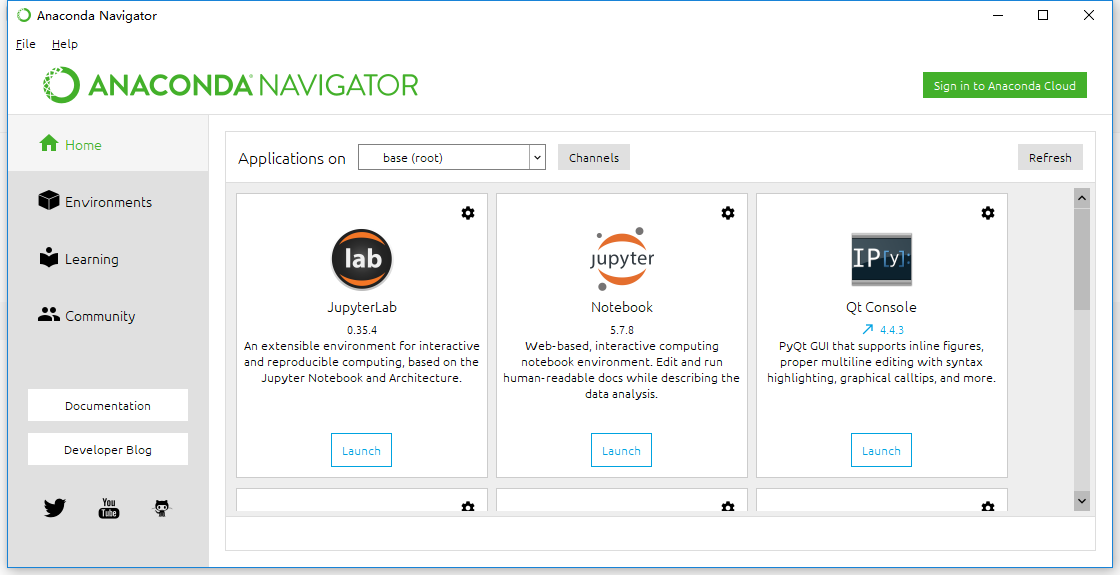
Task: Click JupyterLab version 0.35.4 text
Action: [361, 330]
